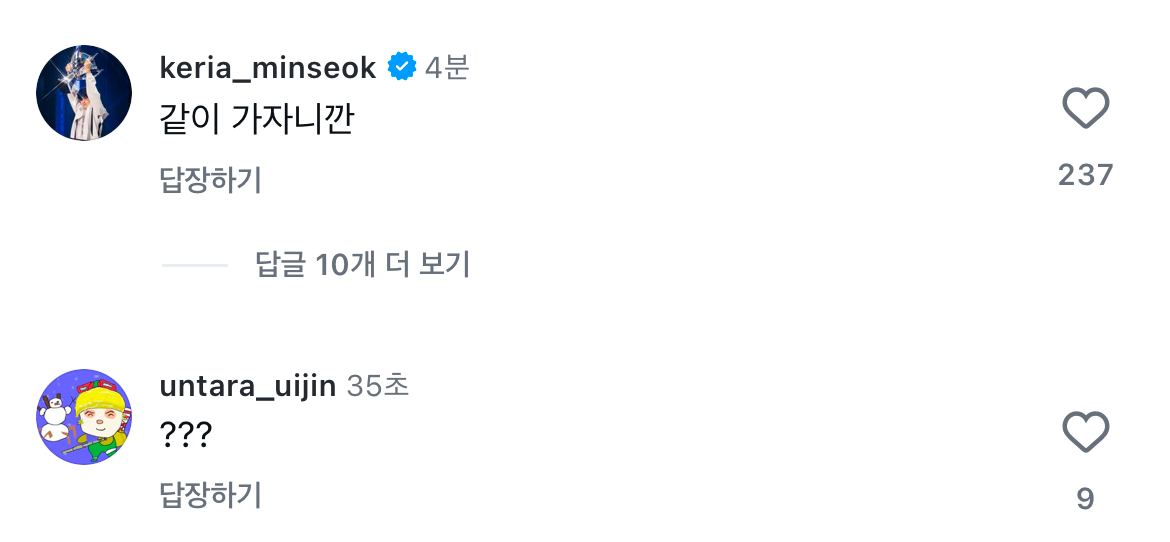Image resolution: width=1170 pixels, height=542 pixels.
Task: Click the snowman in untara_uijin's avatar
Action: tap(53, 420)
